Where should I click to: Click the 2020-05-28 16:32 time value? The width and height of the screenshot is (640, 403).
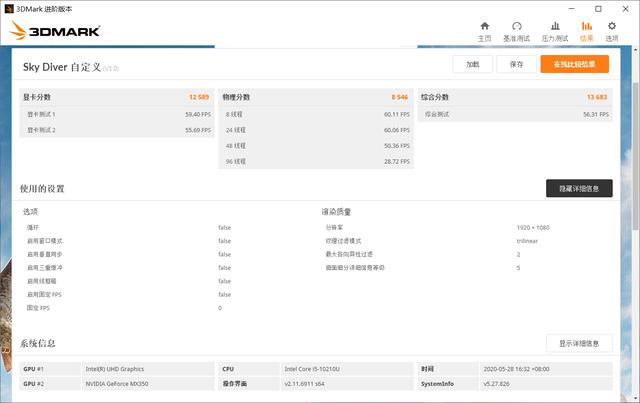coord(516,369)
